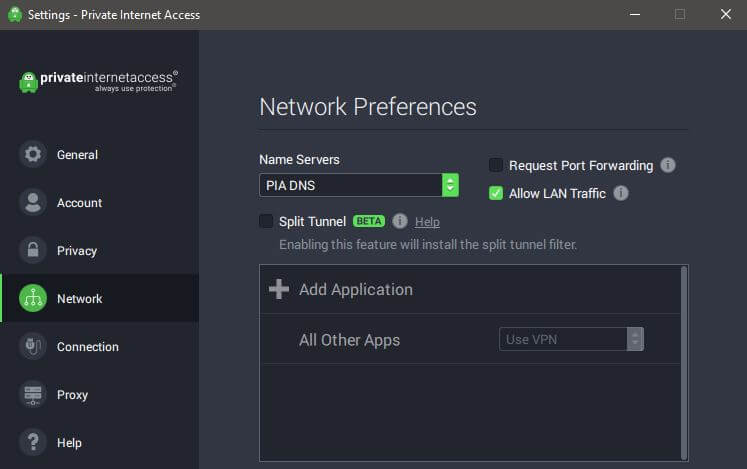Click the Network Preferences heading
Viewport: 747px width, 469px height.
click(x=368, y=107)
